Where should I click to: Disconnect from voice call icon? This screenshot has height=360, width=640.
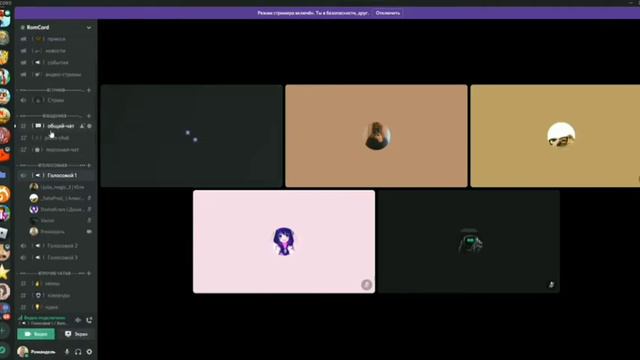tap(89, 320)
